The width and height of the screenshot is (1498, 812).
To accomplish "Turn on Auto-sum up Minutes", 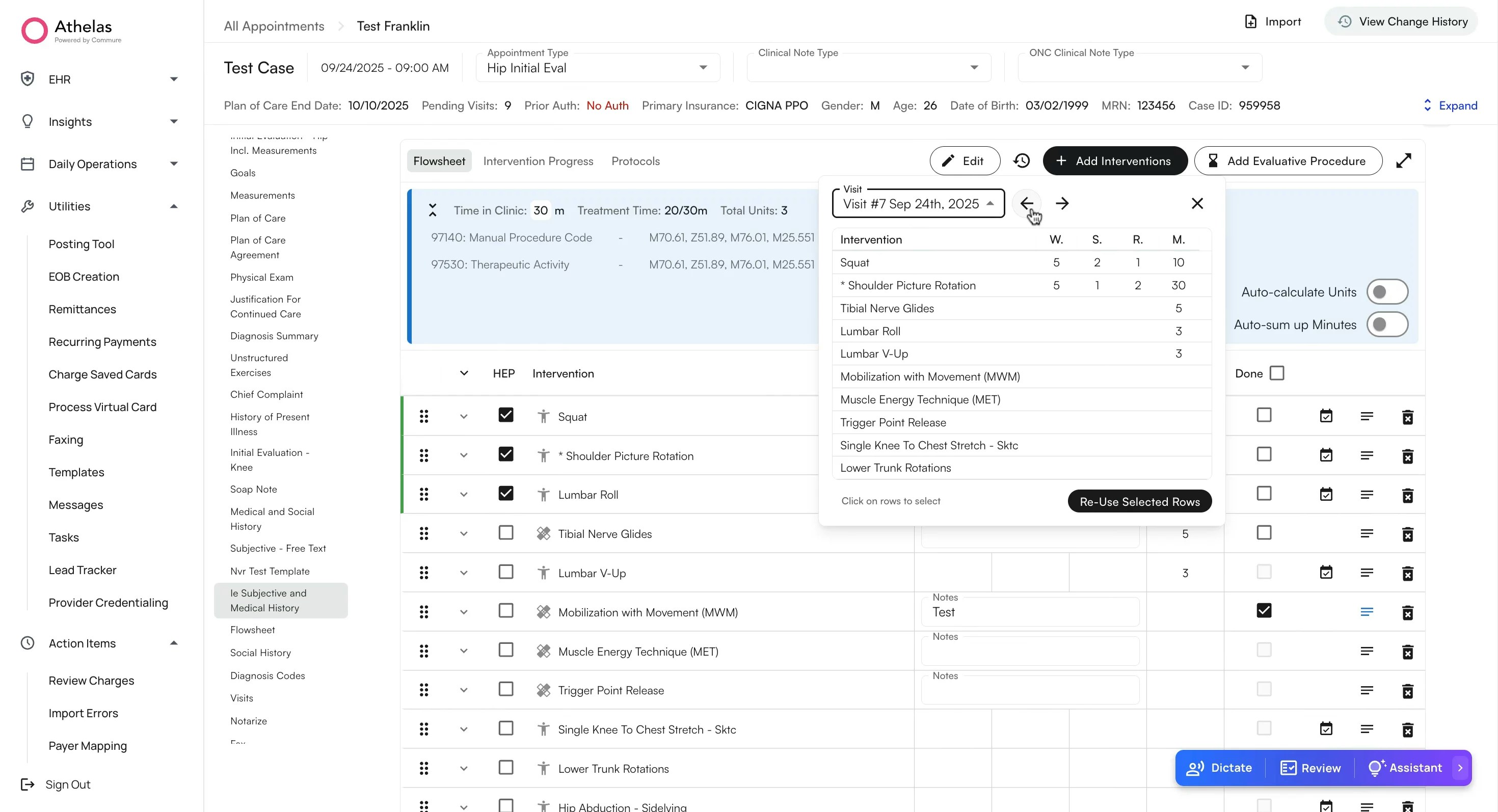I will (x=1386, y=324).
